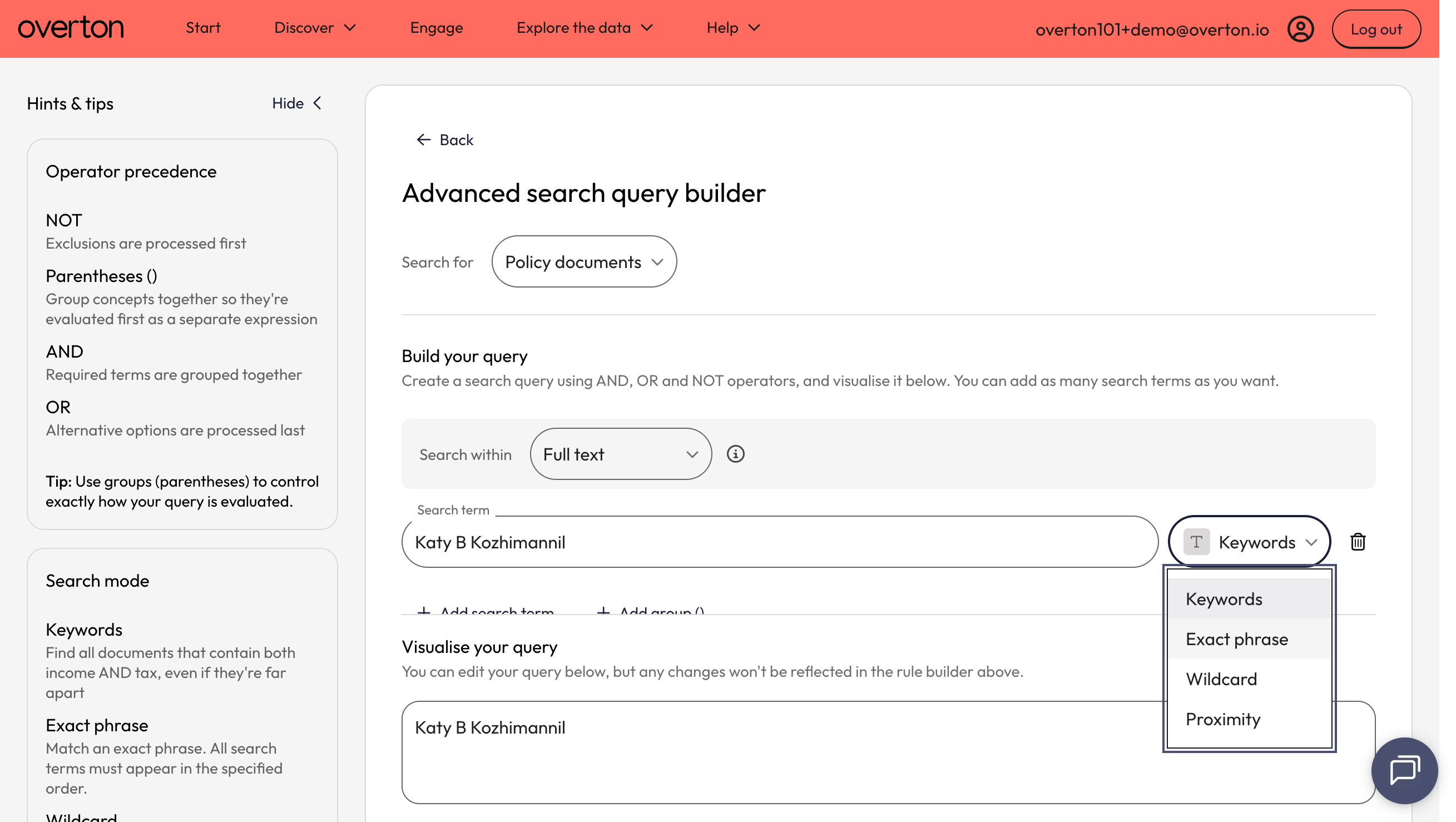The height and width of the screenshot is (822, 1456).
Task: Click the Search mode heading in tips
Action: pos(97,581)
